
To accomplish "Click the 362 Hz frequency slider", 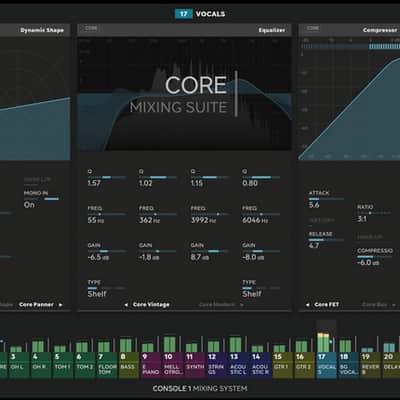I will (x=158, y=214).
